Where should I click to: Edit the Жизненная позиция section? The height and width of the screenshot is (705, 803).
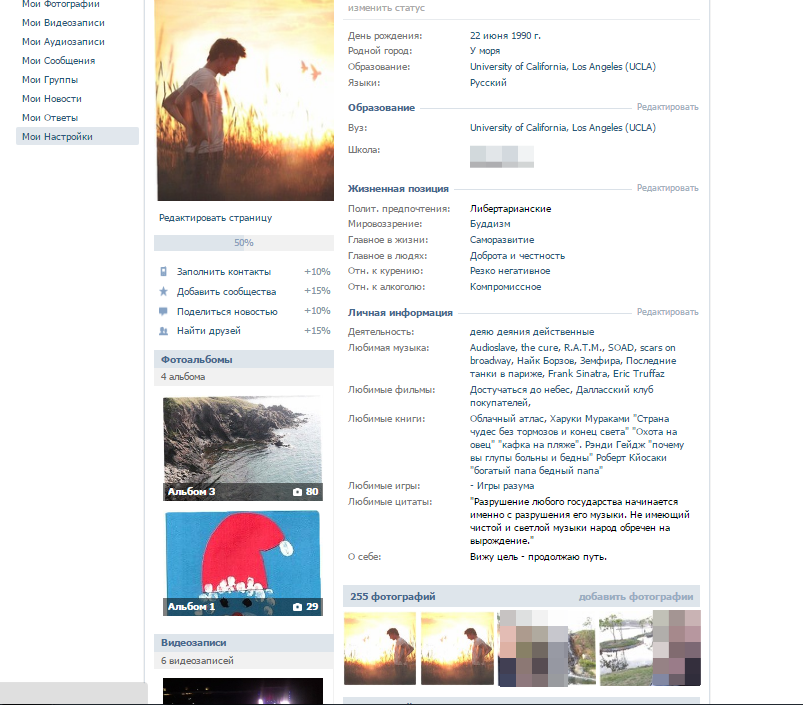tap(667, 188)
